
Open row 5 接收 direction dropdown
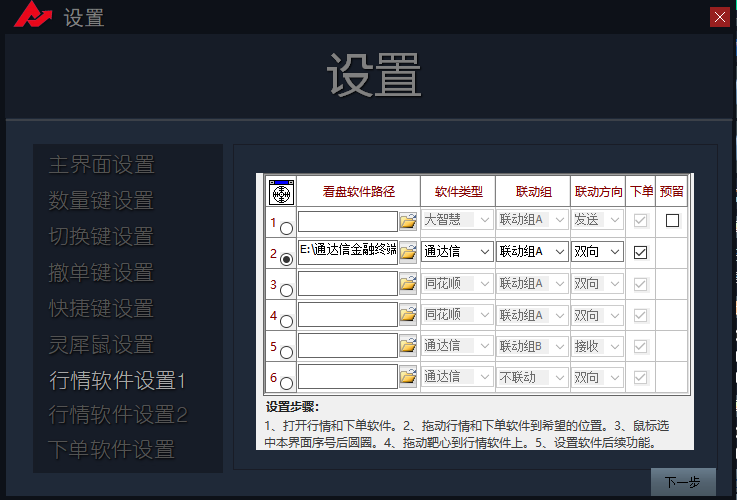point(597,346)
